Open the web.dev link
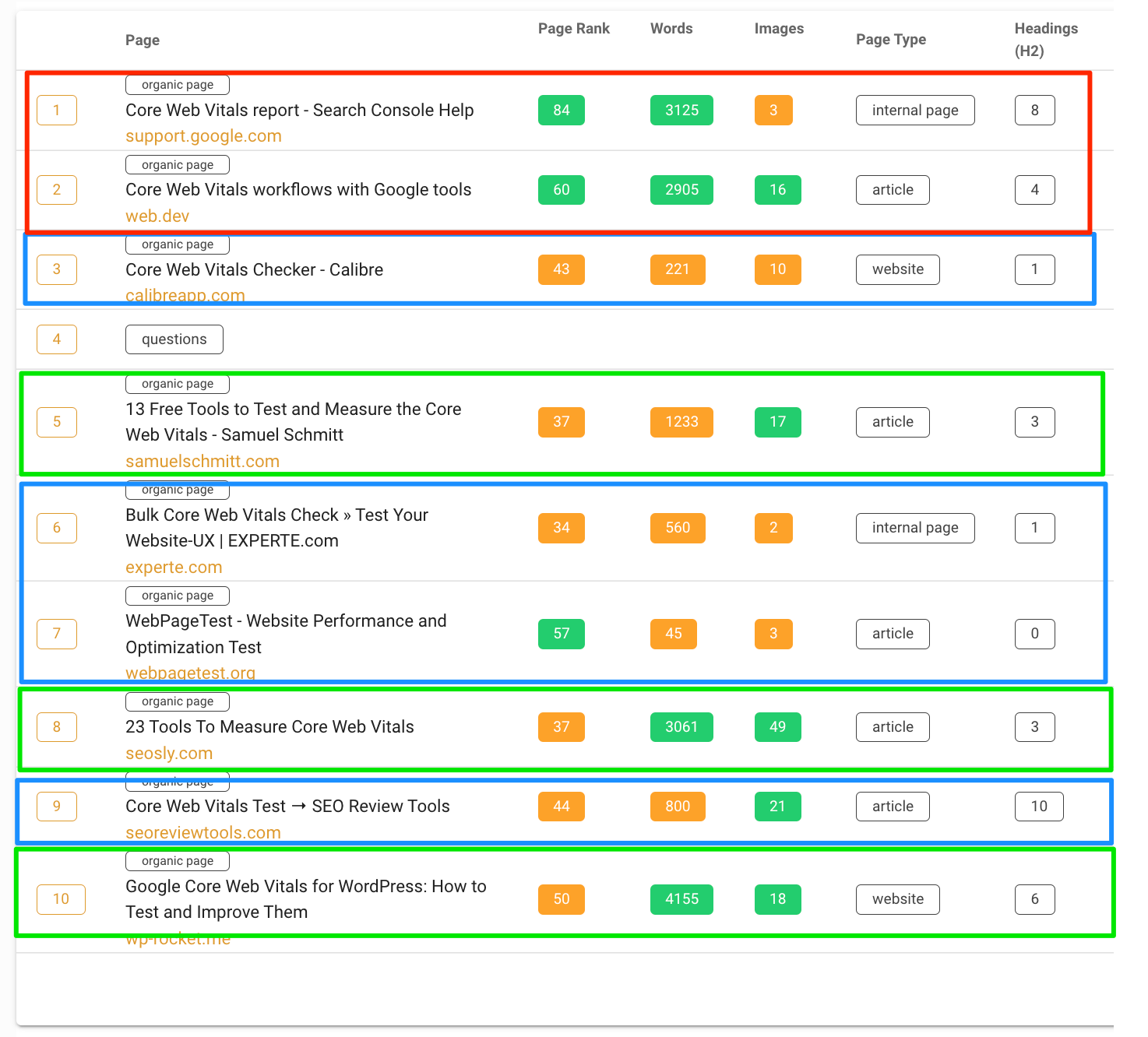 (x=157, y=216)
